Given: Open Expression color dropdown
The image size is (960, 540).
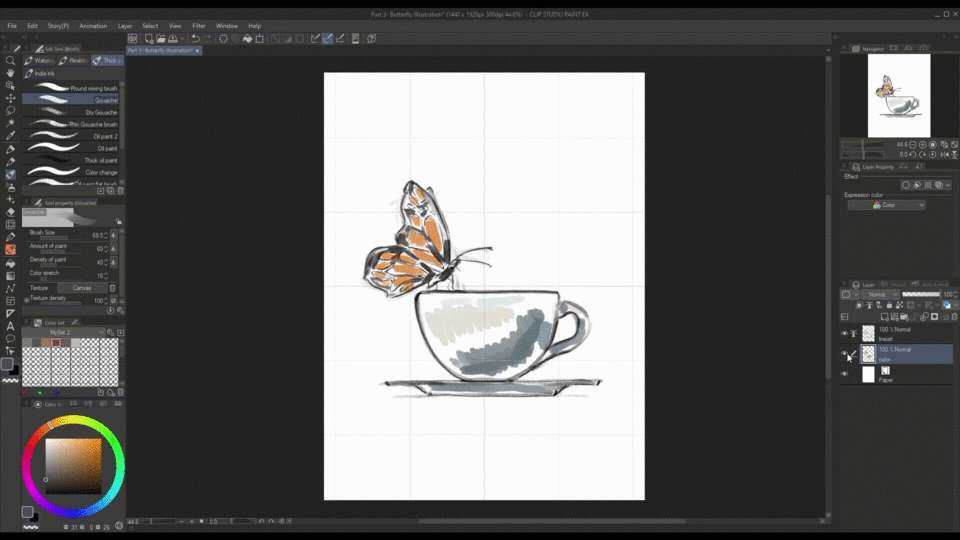Looking at the screenshot, I should click(887, 205).
